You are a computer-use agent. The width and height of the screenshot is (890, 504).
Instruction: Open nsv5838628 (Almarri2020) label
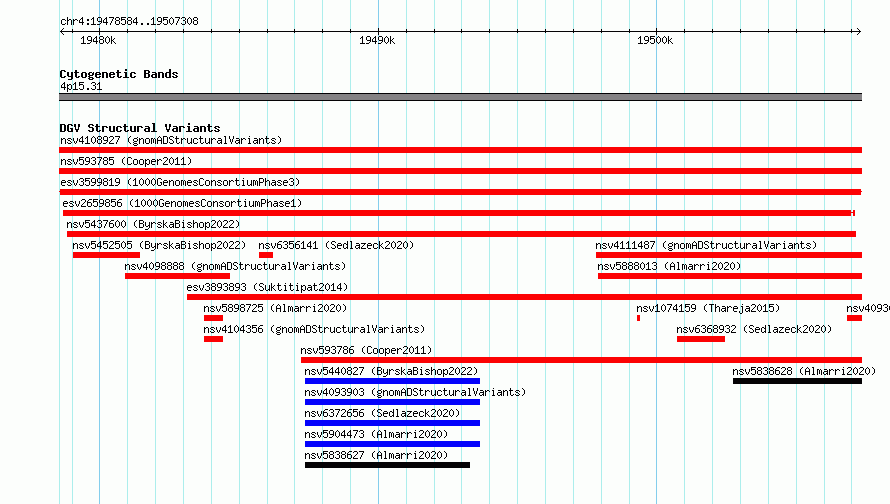(x=804, y=371)
